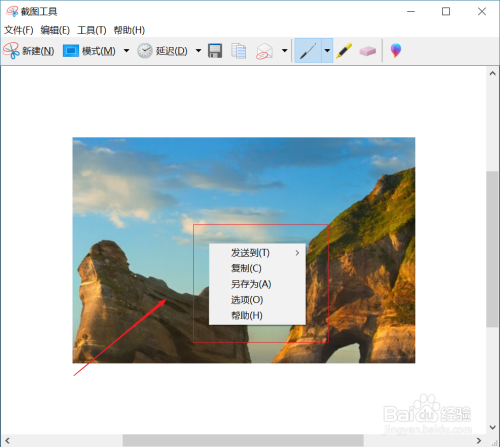Expand the Delay dropdown arrow
Image resolution: width=500 pixels, height=447 pixels.
click(198, 51)
